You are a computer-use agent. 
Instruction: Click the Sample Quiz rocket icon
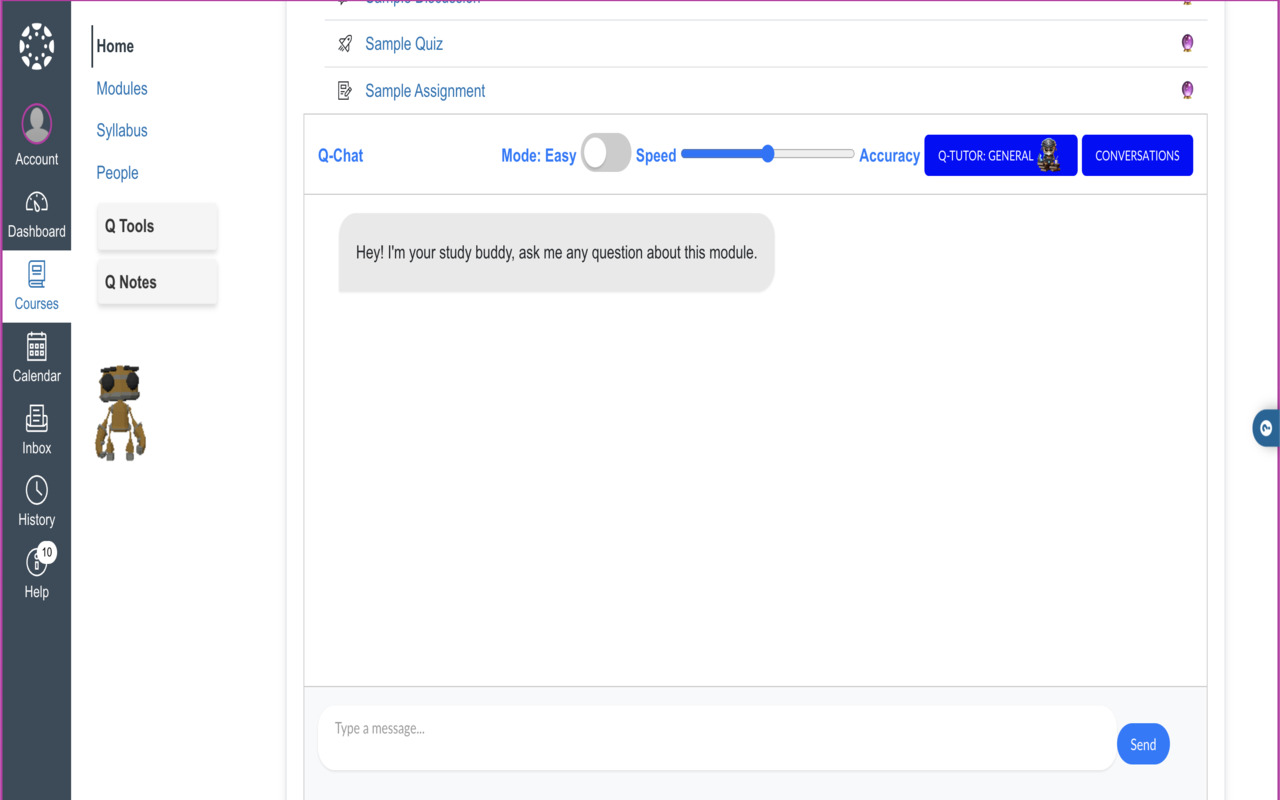345,44
